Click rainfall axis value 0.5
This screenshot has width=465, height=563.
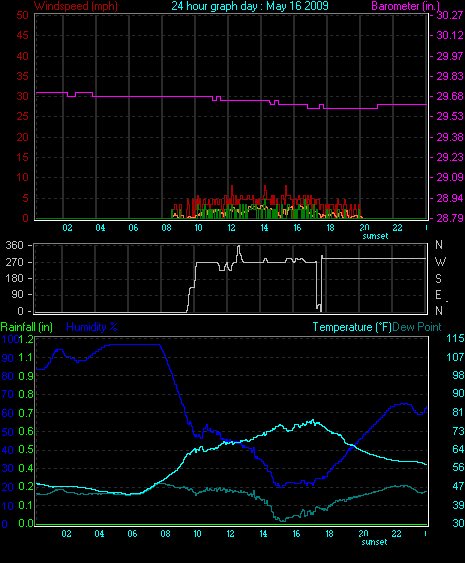click(x=26, y=450)
